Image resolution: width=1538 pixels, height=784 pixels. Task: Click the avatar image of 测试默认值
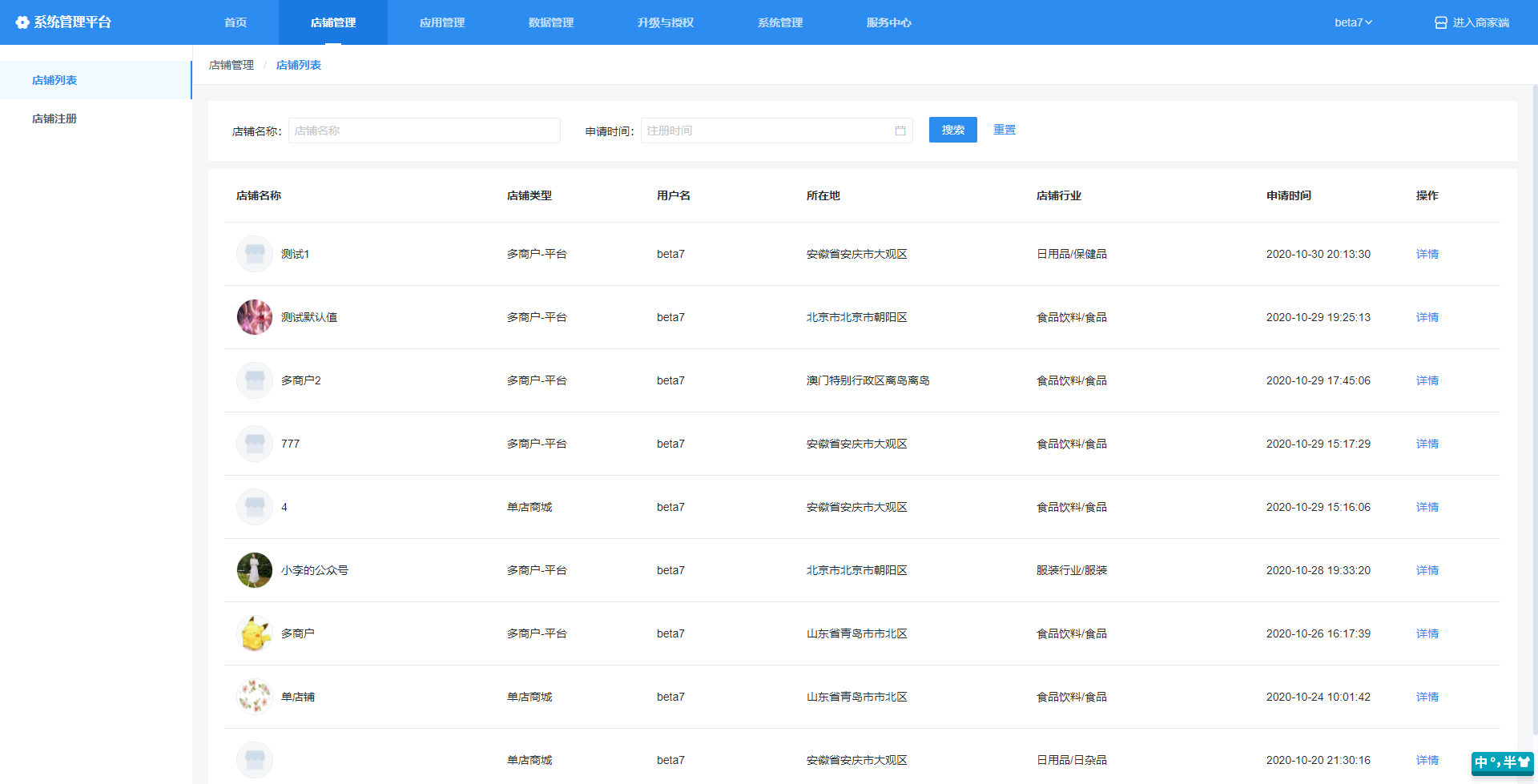[x=255, y=317]
